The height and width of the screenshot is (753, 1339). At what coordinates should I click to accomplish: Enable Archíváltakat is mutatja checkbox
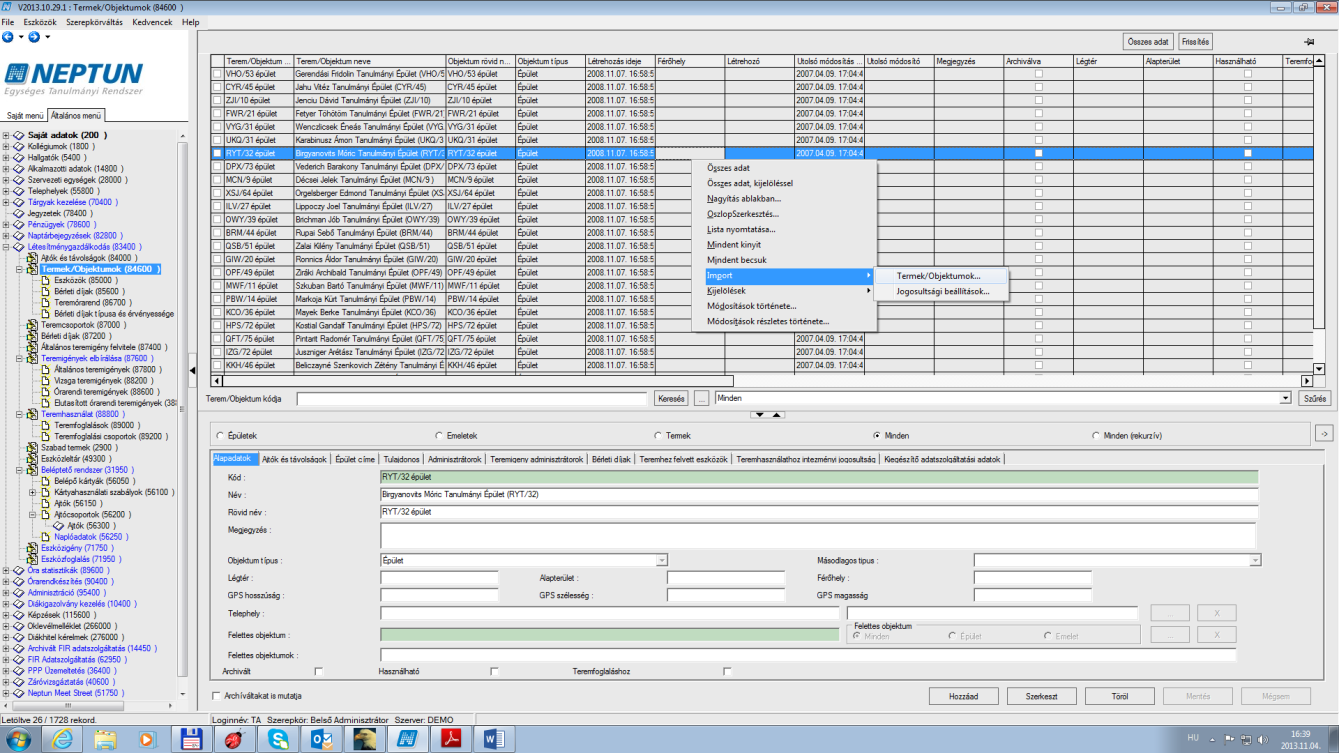pyautogui.click(x=217, y=696)
